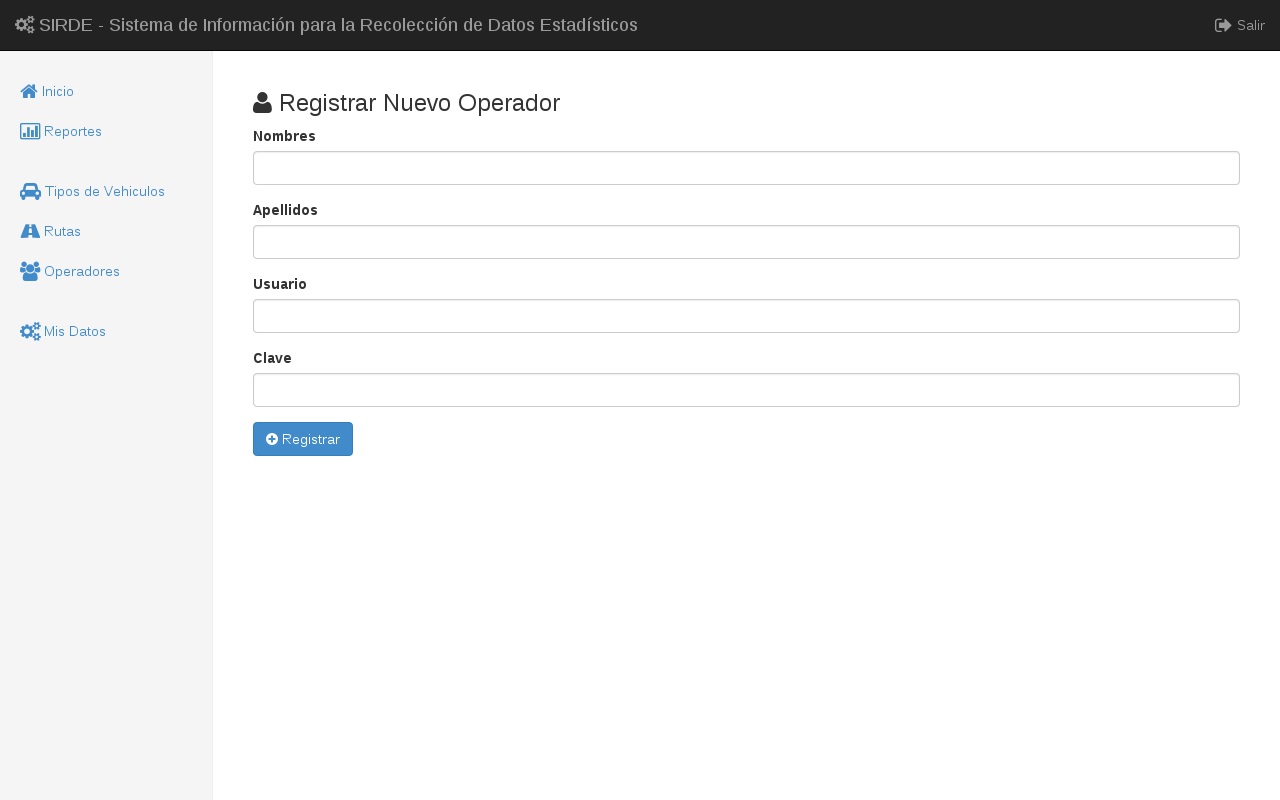This screenshot has height=800, width=1280.
Task: Log out using Salir
Action: pos(1240,25)
